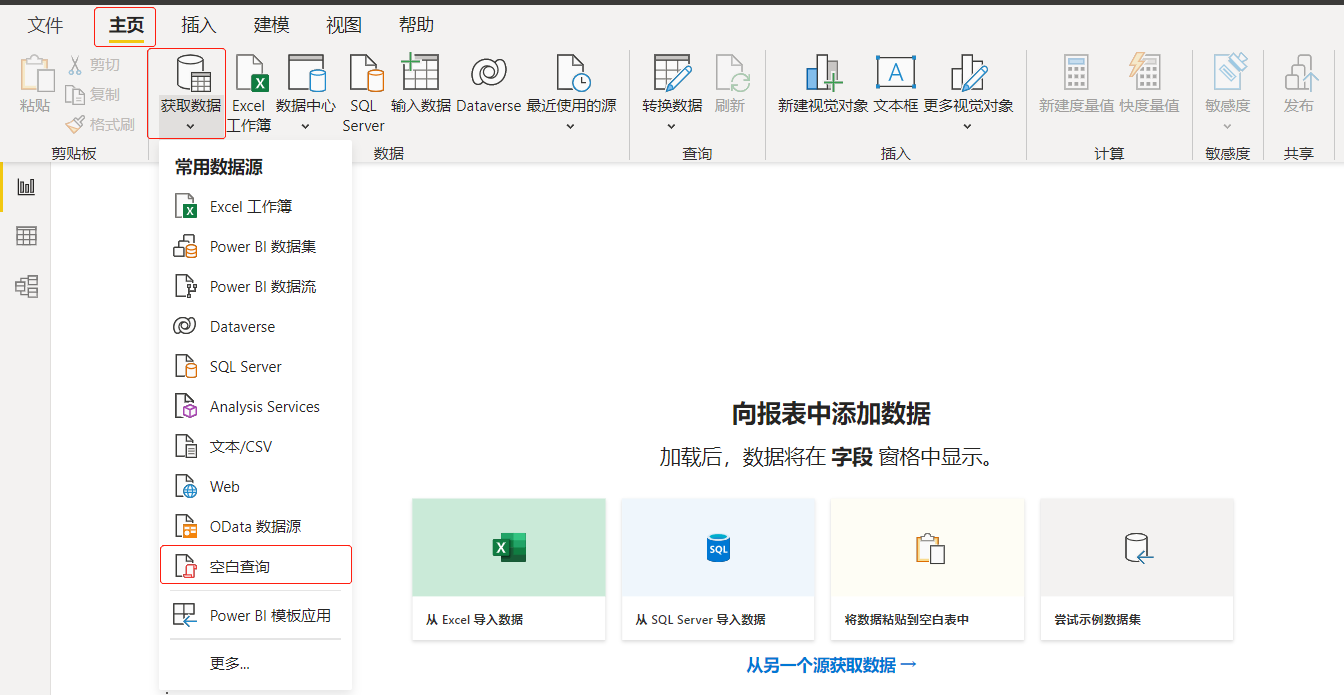1344x695 pixels.
Task: Expand the 更多视觉对象 dropdown arrow
Action: [967, 126]
